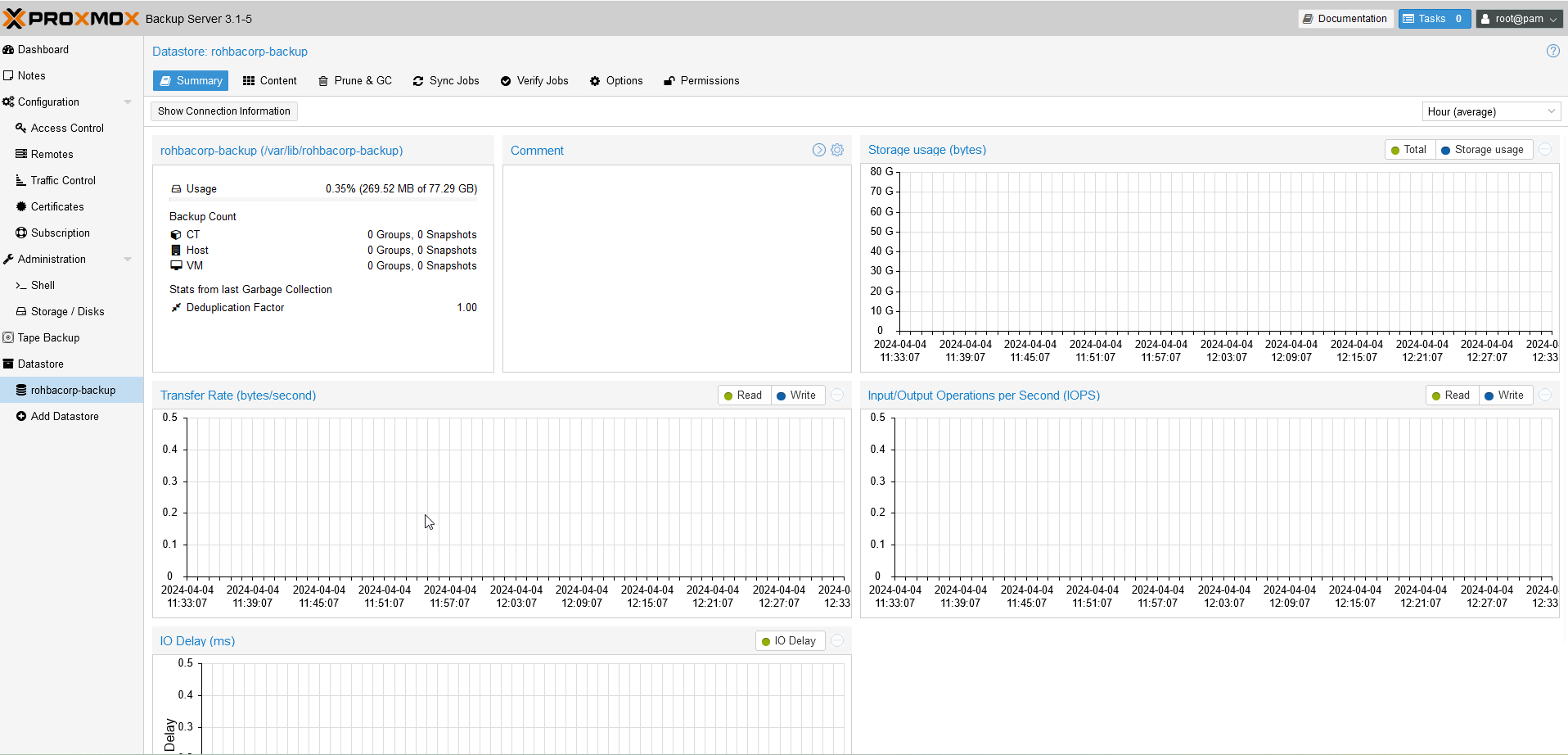Click the Subscription lifebuoy icon
The image size is (1568, 755).
[21, 233]
